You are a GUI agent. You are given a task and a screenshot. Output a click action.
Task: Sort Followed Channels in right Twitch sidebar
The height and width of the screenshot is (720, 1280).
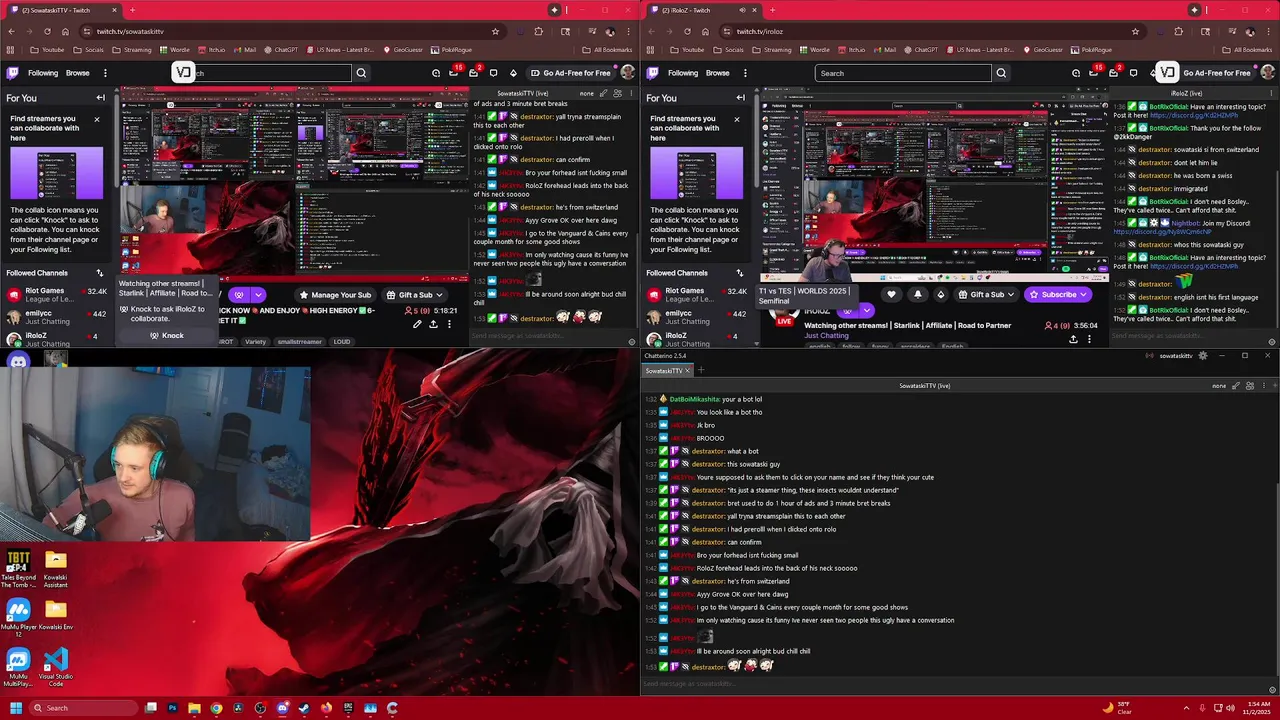tap(739, 273)
